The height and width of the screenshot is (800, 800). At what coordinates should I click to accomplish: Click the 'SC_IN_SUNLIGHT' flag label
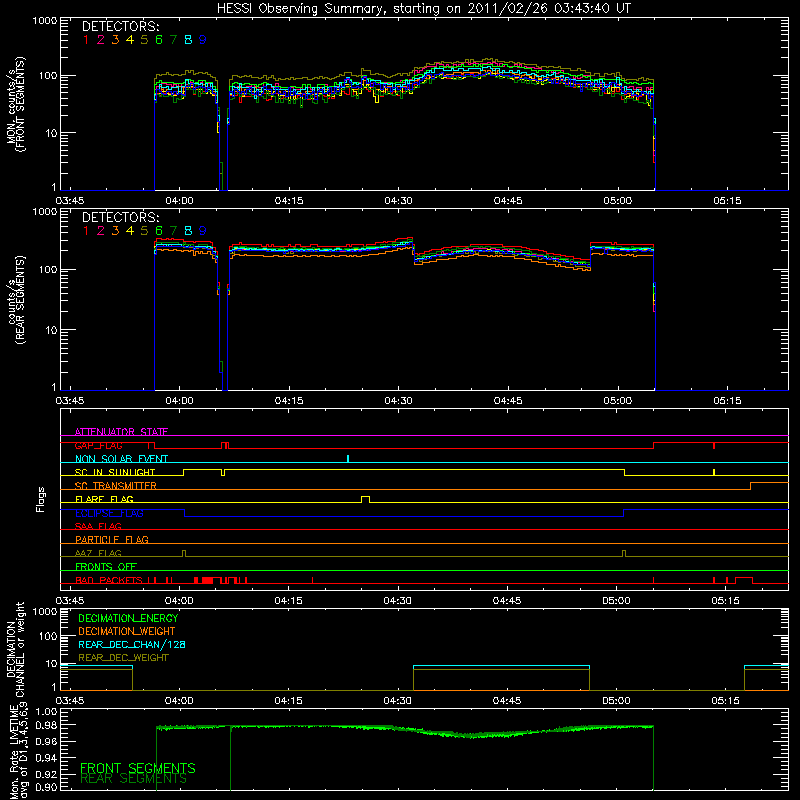point(115,472)
